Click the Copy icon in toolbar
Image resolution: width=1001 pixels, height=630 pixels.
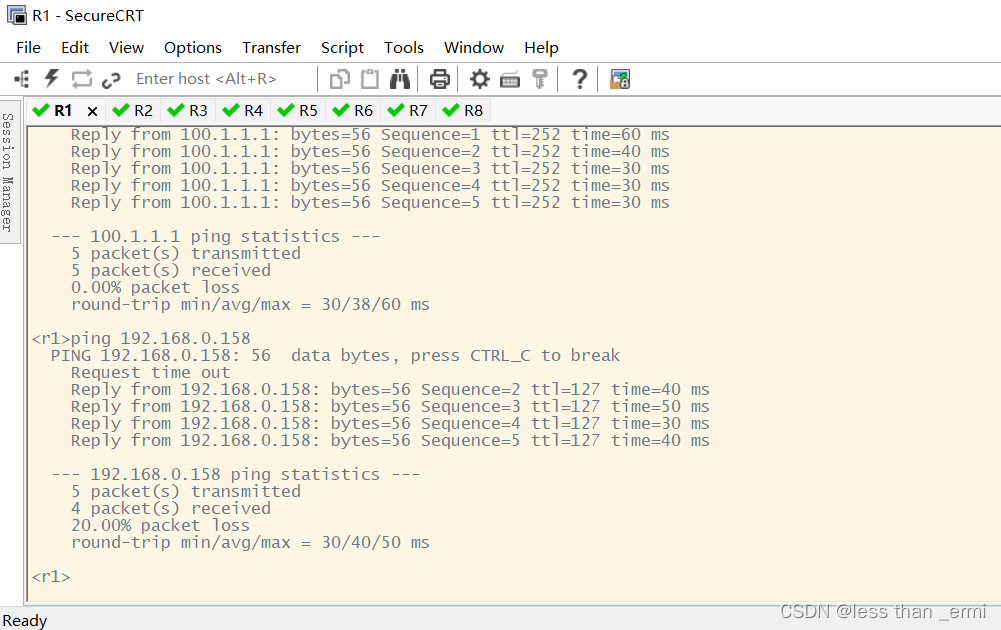[x=340, y=79]
